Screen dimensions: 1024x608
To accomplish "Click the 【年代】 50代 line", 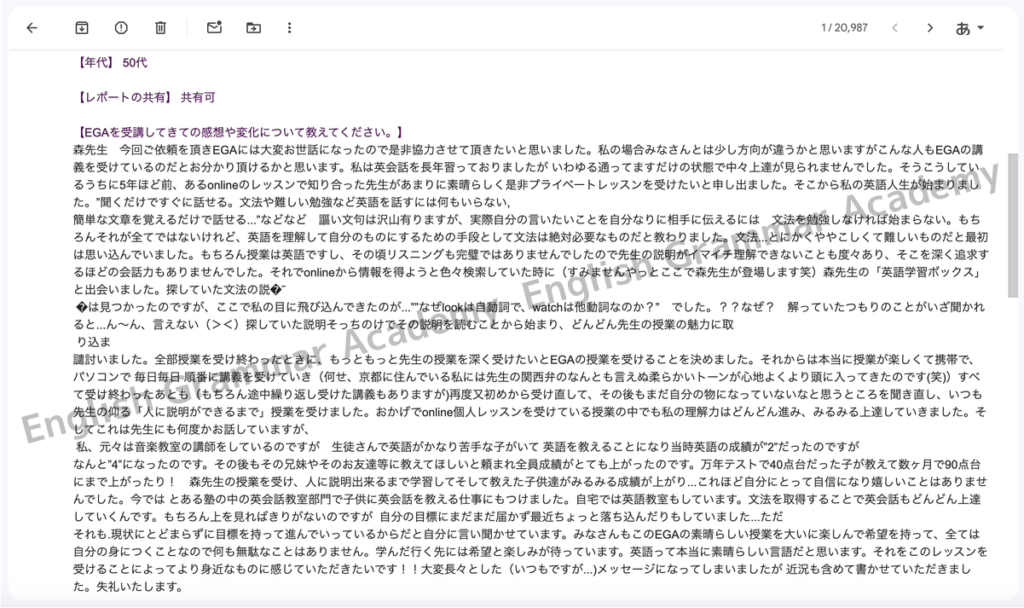I will click(x=110, y=62).
